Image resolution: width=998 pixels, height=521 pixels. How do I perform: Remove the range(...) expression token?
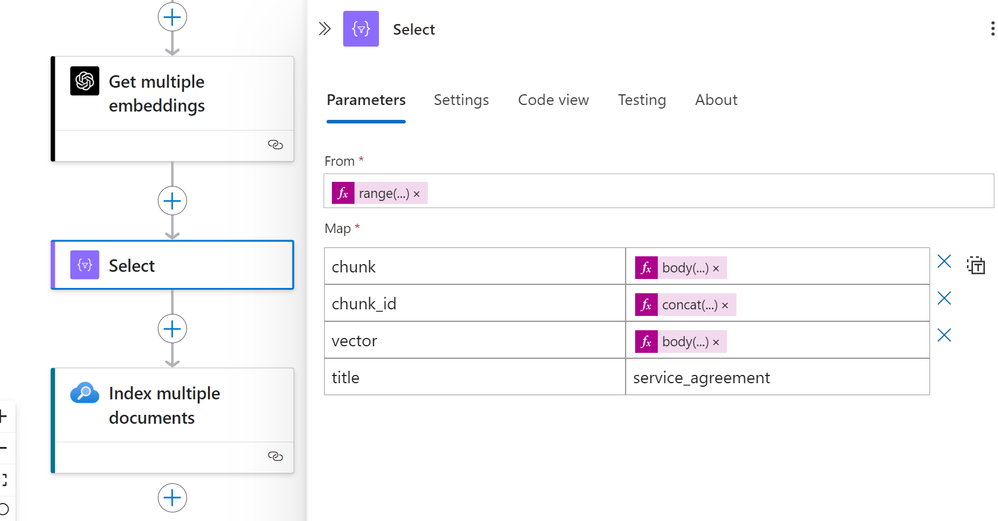pyautogui.click(x=417, y=194)
